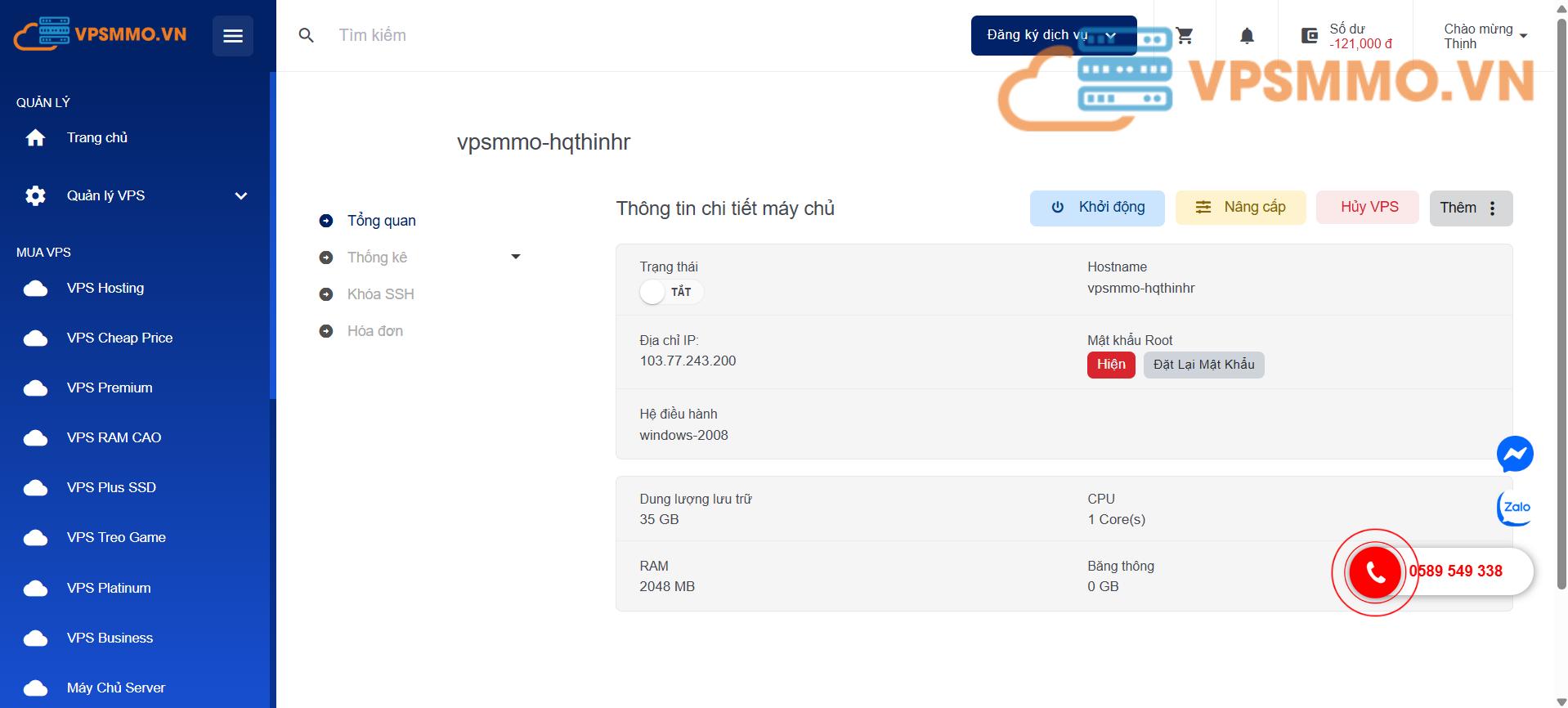This screenshot has width=1568, height=708.
Task: Open the shopping cart icon
Action: coord(1185,36)
